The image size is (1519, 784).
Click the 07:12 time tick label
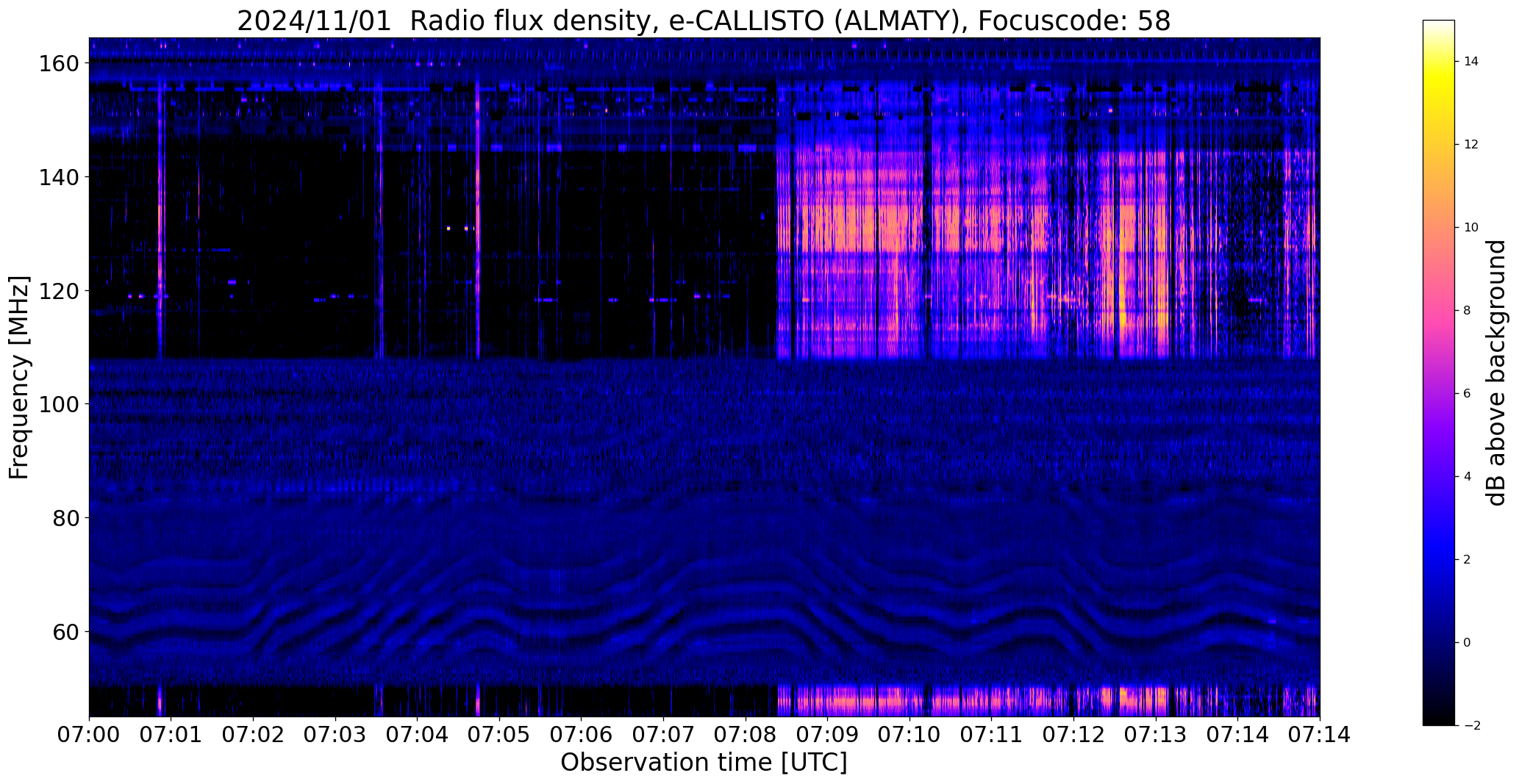tap(1074, 735)
